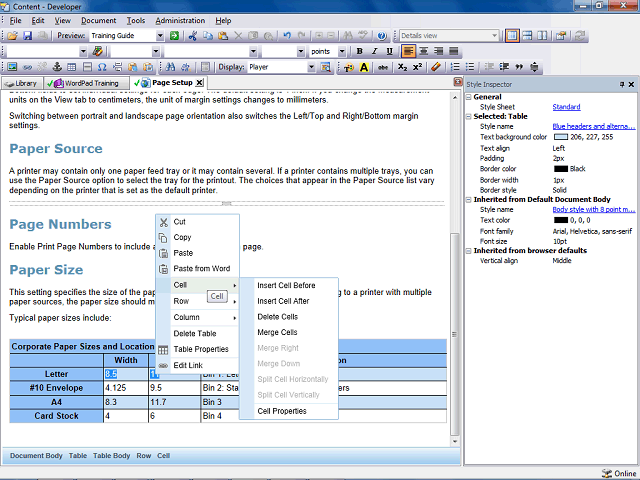The height and width of the screenshot is (480, 640).
Task: Open the Standard style sheet link
Action: pos(566,107)
